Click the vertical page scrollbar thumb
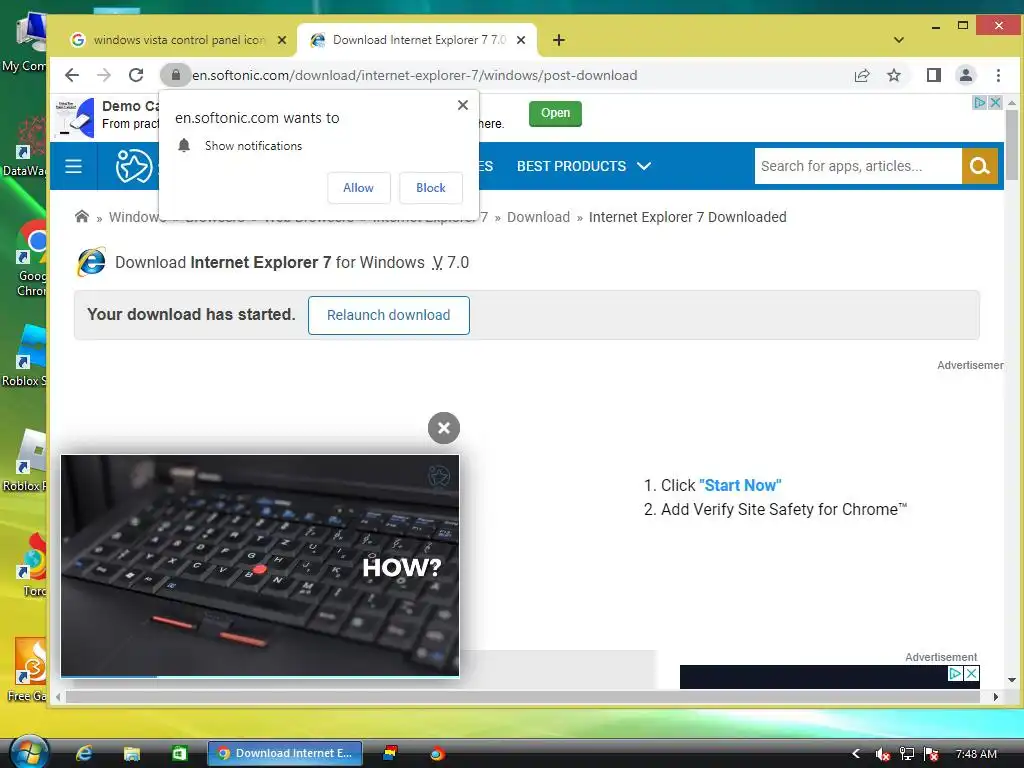Viewport: 1024px width, 768px height. (1012, 144)
